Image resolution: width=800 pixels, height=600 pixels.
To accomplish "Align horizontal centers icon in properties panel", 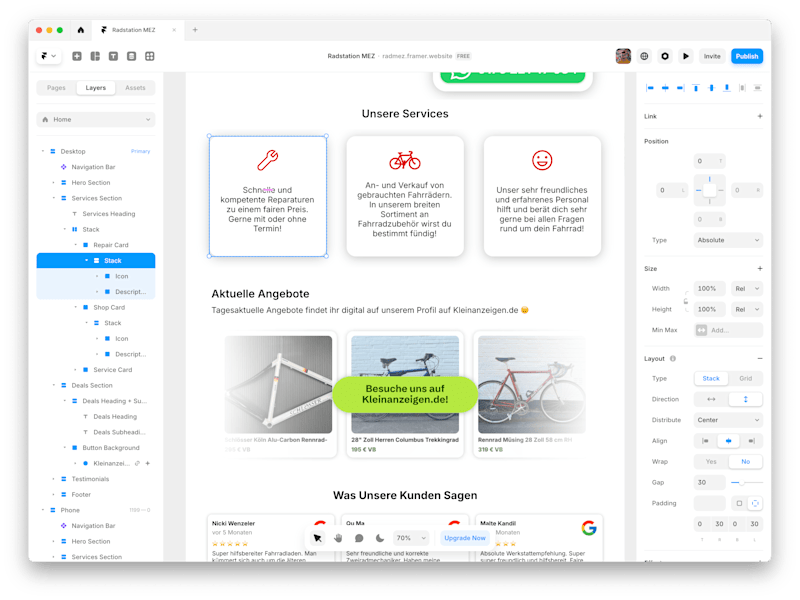I will (x=665, y=88).
